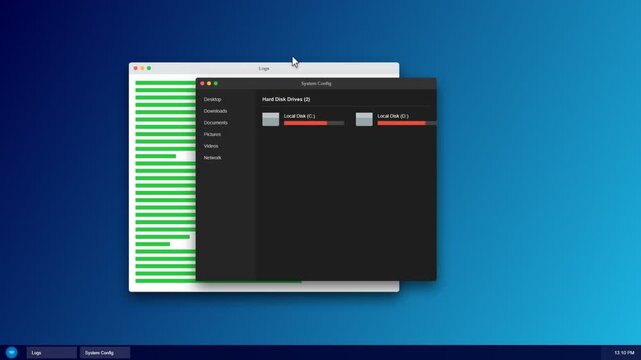Click the Local Disk (C:) drive icon
Screen dimensions: 641x360
tap(271, 119)
